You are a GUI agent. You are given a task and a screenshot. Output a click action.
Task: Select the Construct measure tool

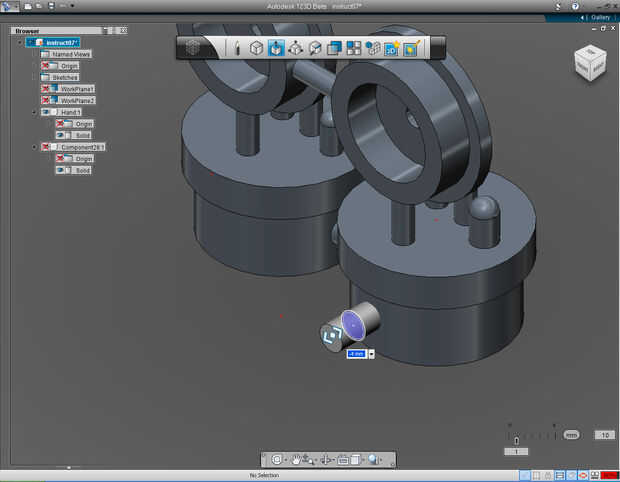315,48
